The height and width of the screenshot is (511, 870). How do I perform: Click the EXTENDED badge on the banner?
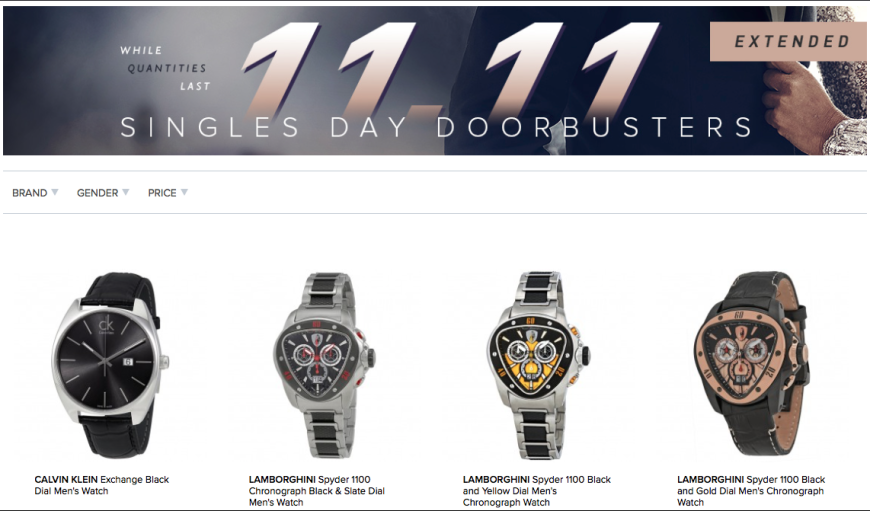pyautogui.click(x=788, y=42)
